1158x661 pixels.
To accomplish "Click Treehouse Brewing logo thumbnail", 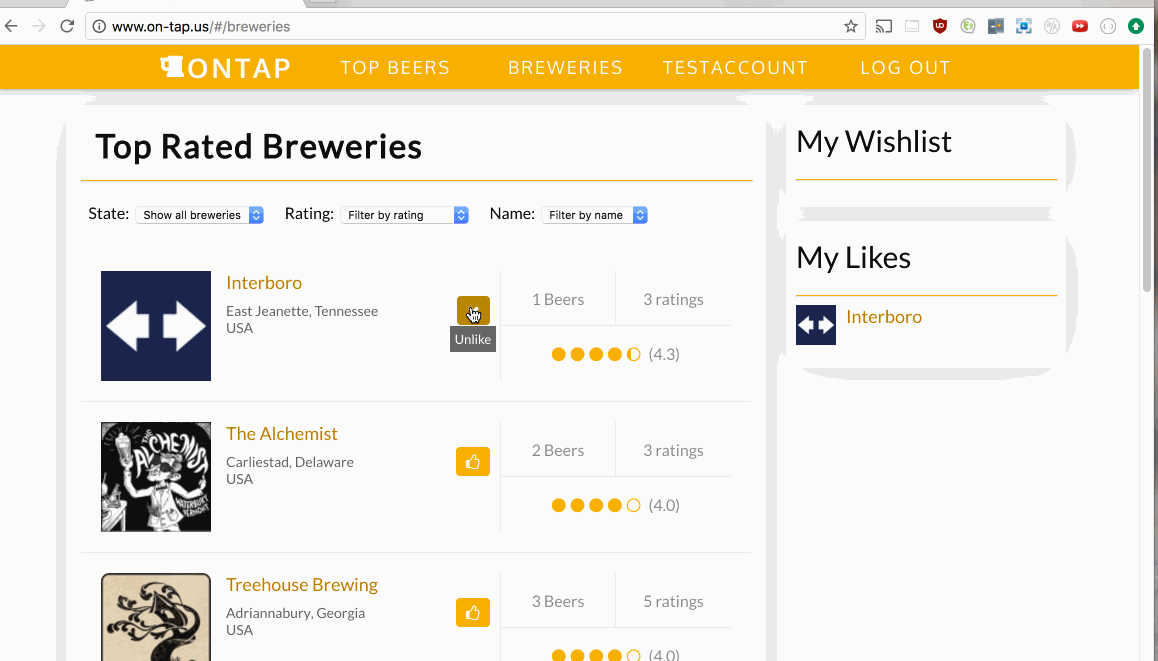I will tap(156, 617).
